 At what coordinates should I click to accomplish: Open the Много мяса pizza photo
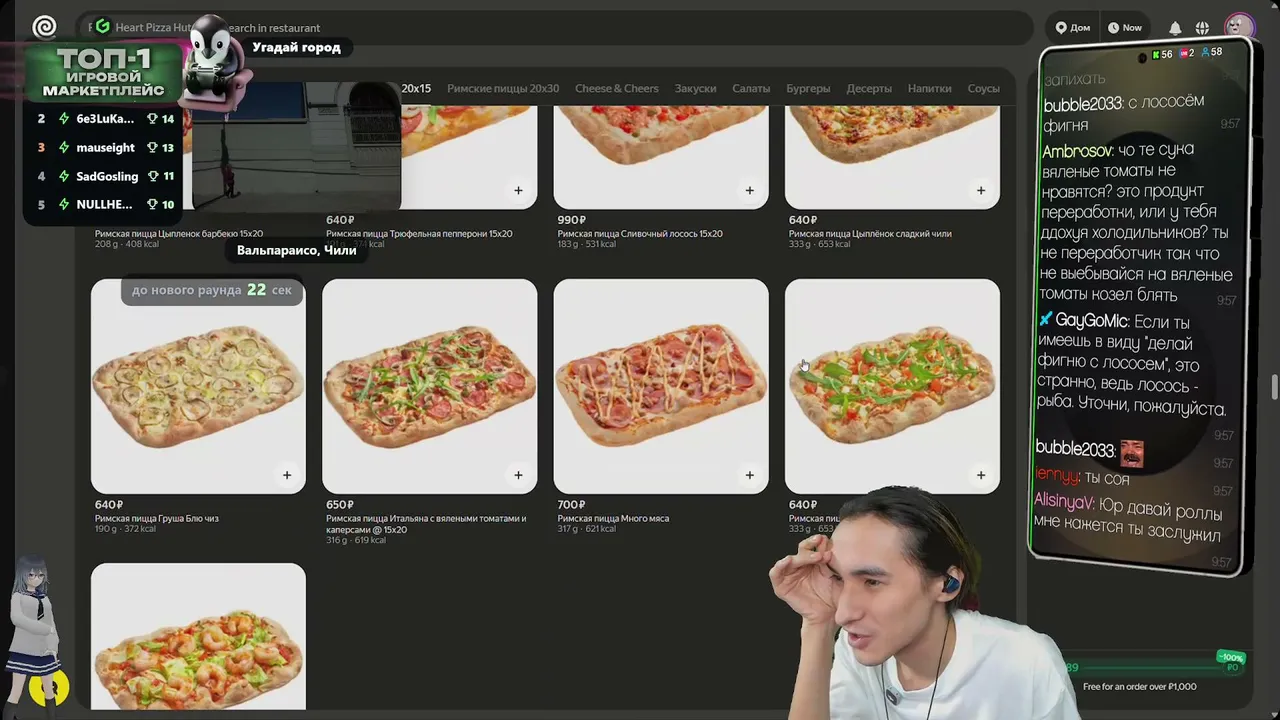pos(661,386)
